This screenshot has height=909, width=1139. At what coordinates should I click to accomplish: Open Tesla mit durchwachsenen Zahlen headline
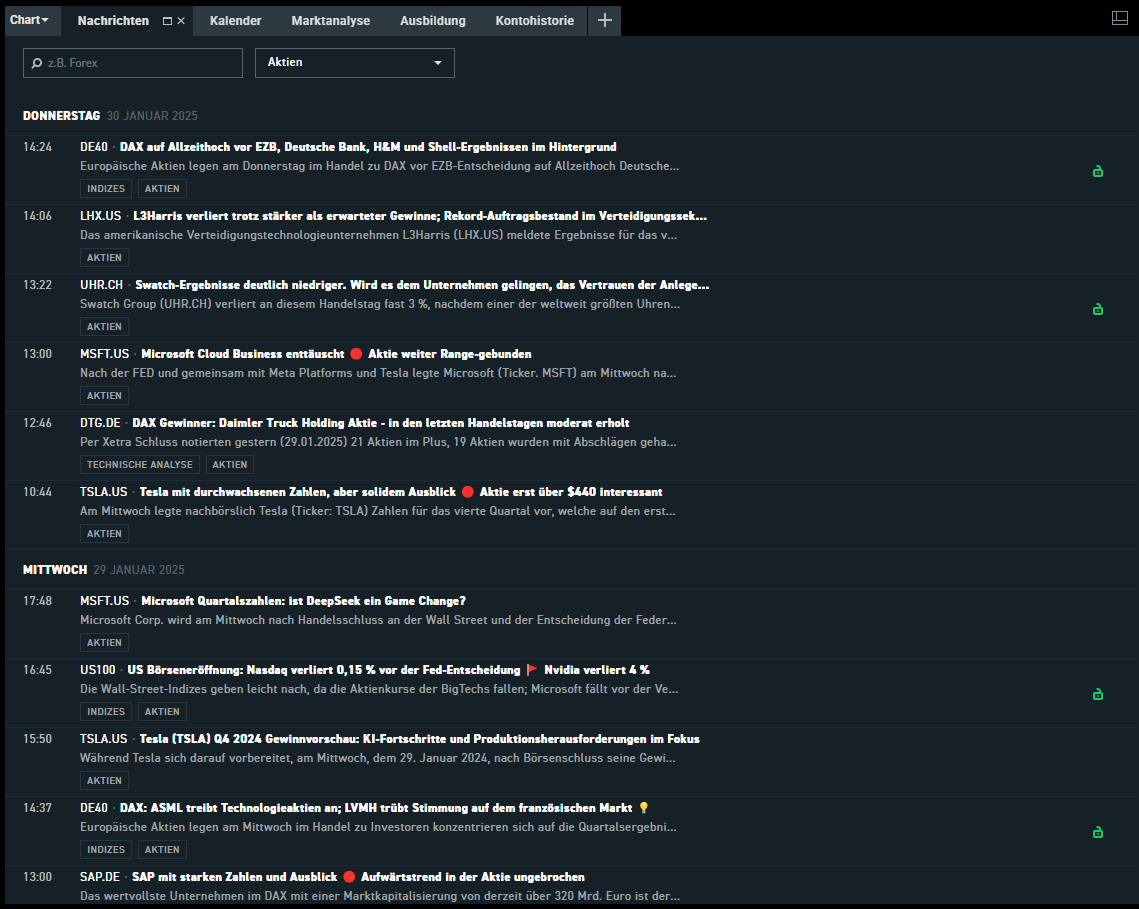tap(401, 492)
